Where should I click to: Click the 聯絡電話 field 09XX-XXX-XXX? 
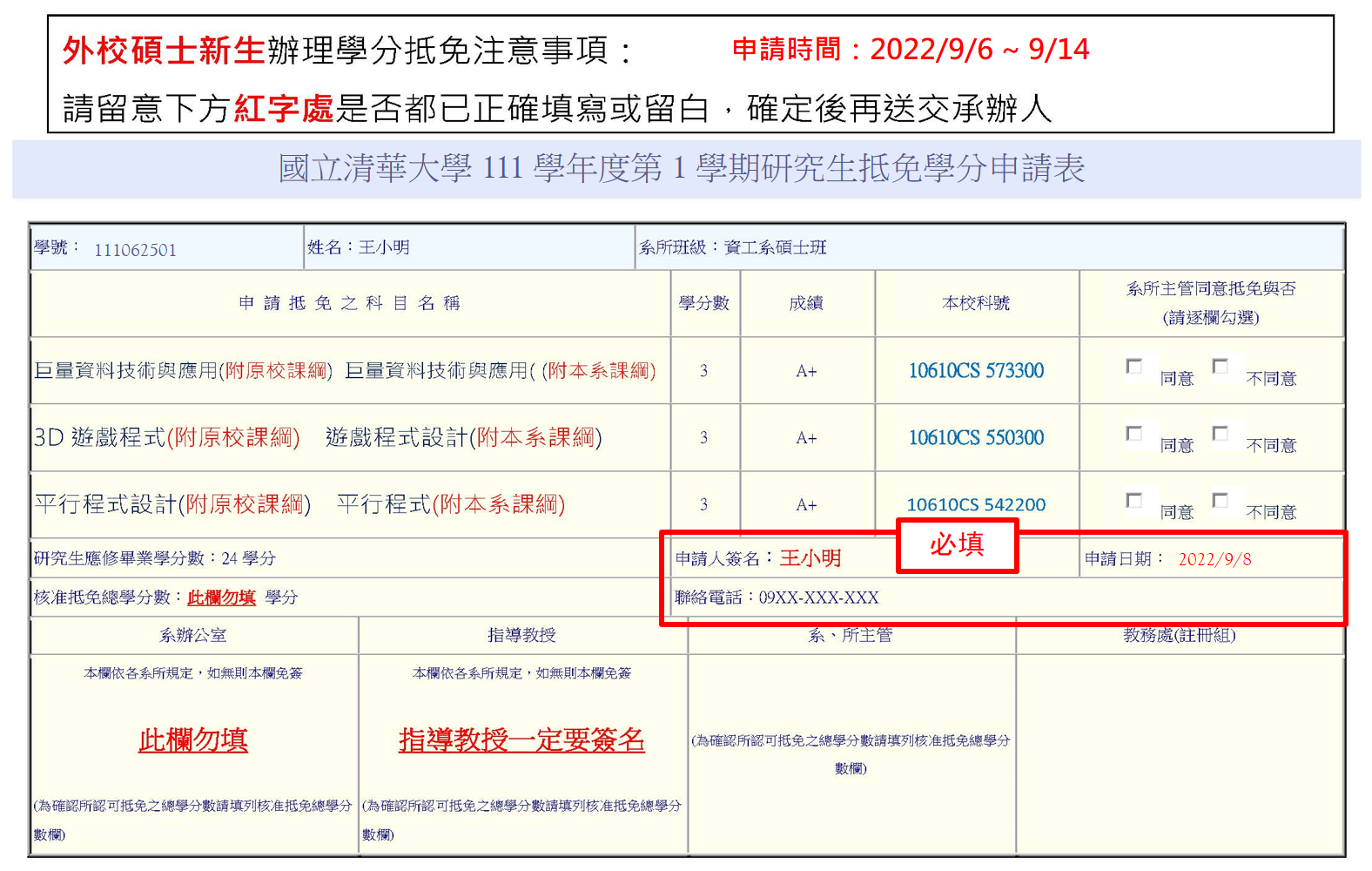pyautogui.click(x=818, y=598)
